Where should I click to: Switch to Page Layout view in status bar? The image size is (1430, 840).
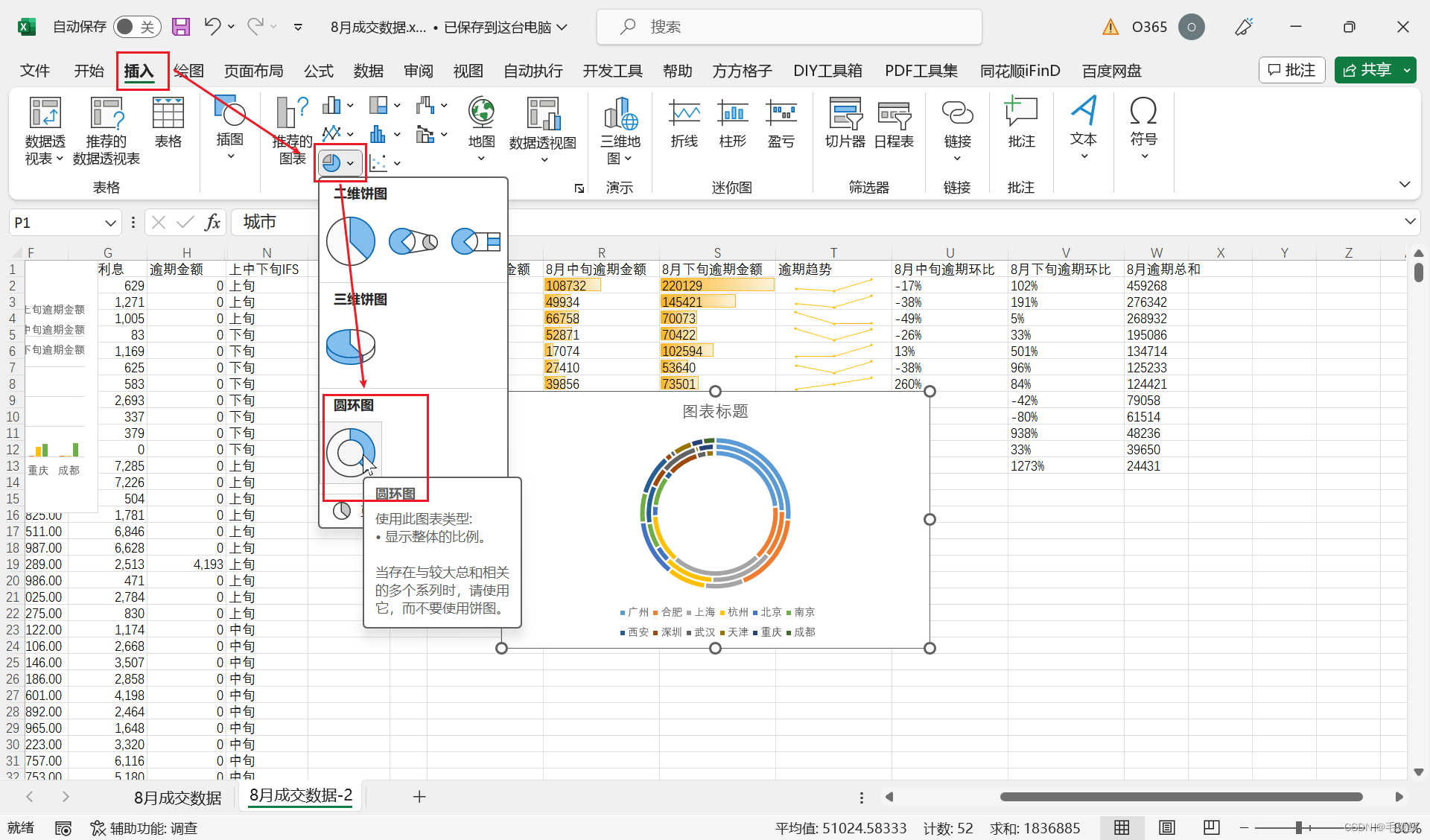[x=1167, y=827]
